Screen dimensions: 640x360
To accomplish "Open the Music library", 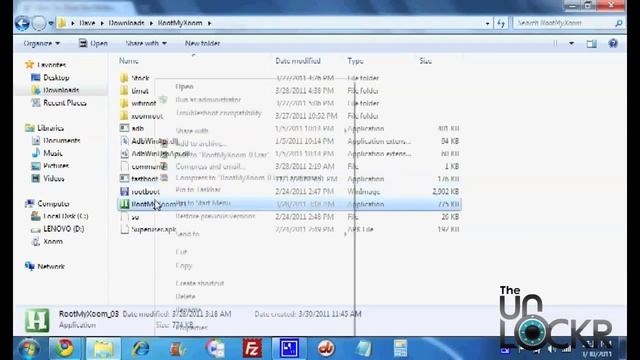I will (53, 153).
